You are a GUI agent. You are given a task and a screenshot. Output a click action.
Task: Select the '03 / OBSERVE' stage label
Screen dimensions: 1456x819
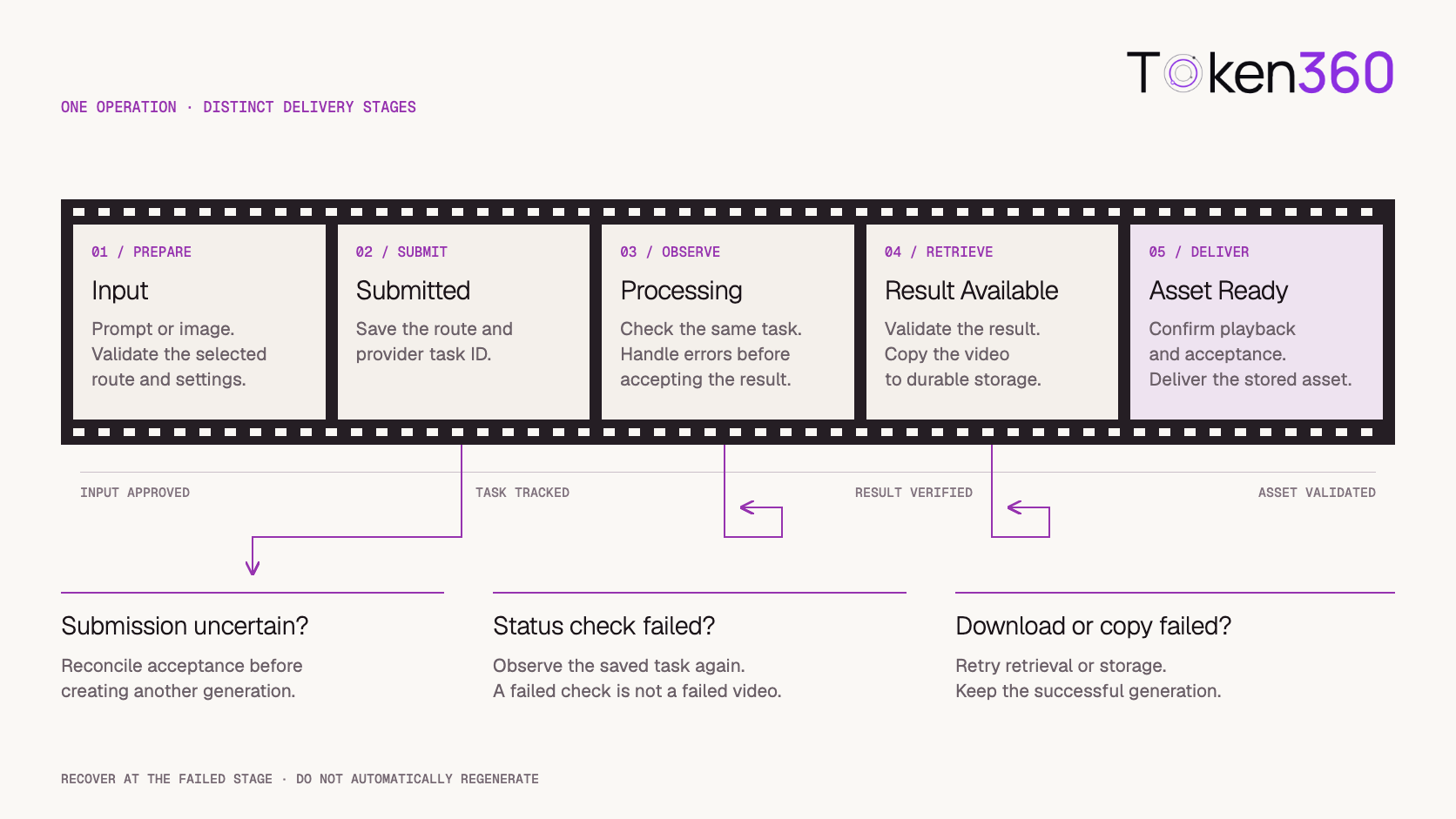pyautogui.click(x=670, y=252)
